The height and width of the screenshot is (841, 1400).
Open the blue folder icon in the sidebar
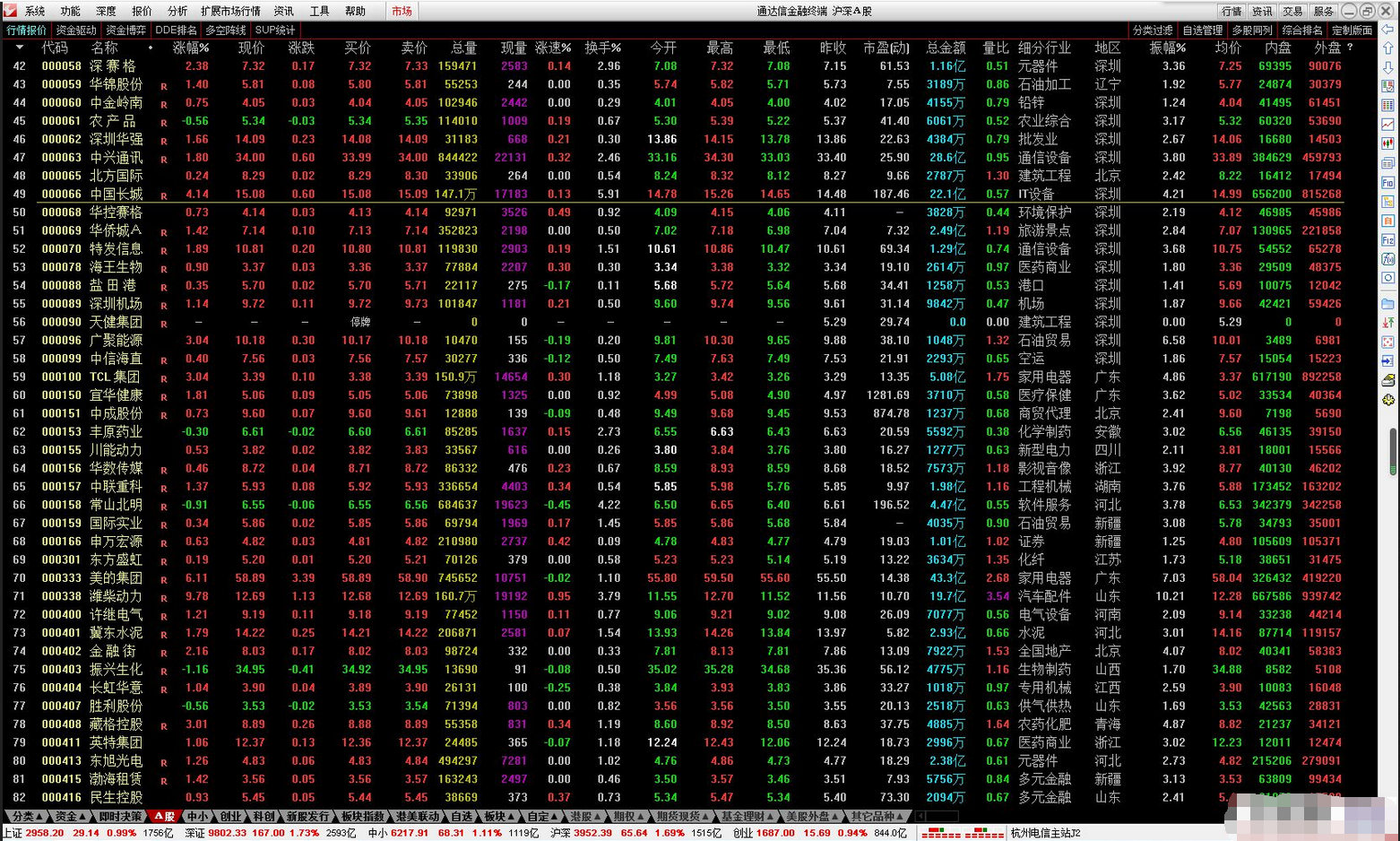[x=1388, y=304]
